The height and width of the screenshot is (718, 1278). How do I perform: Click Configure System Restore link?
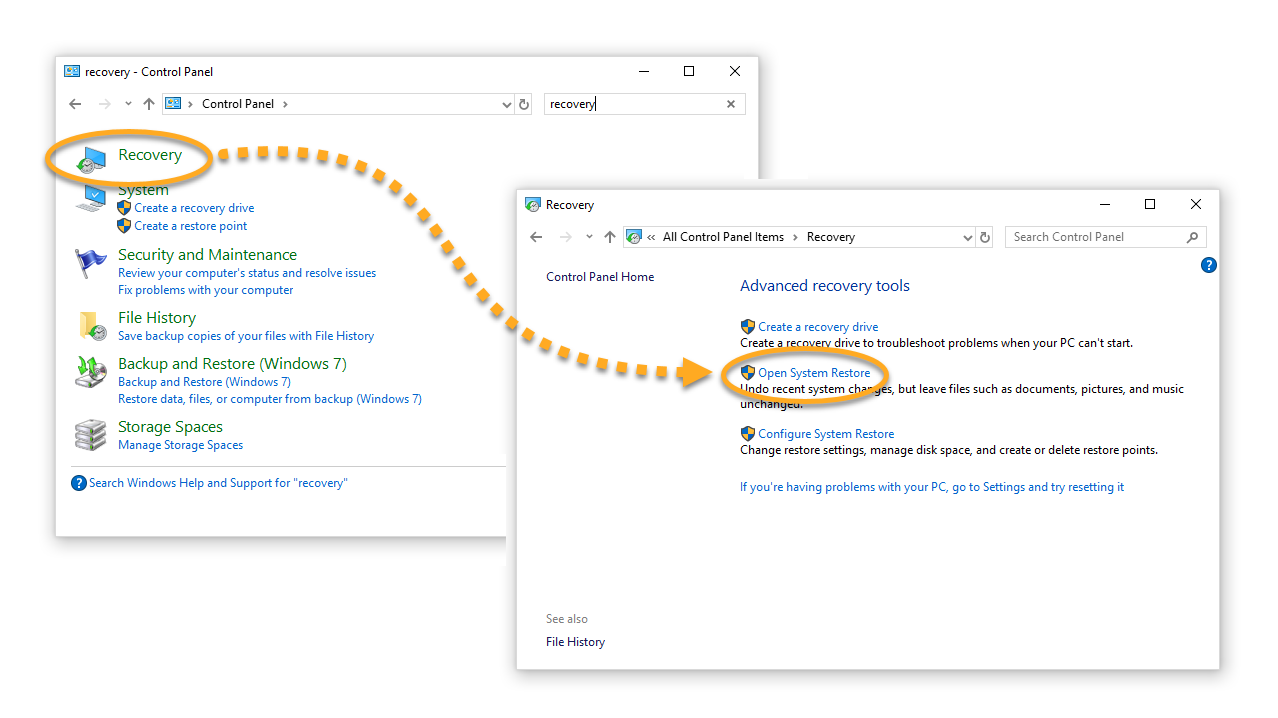(x=826, y=434)
